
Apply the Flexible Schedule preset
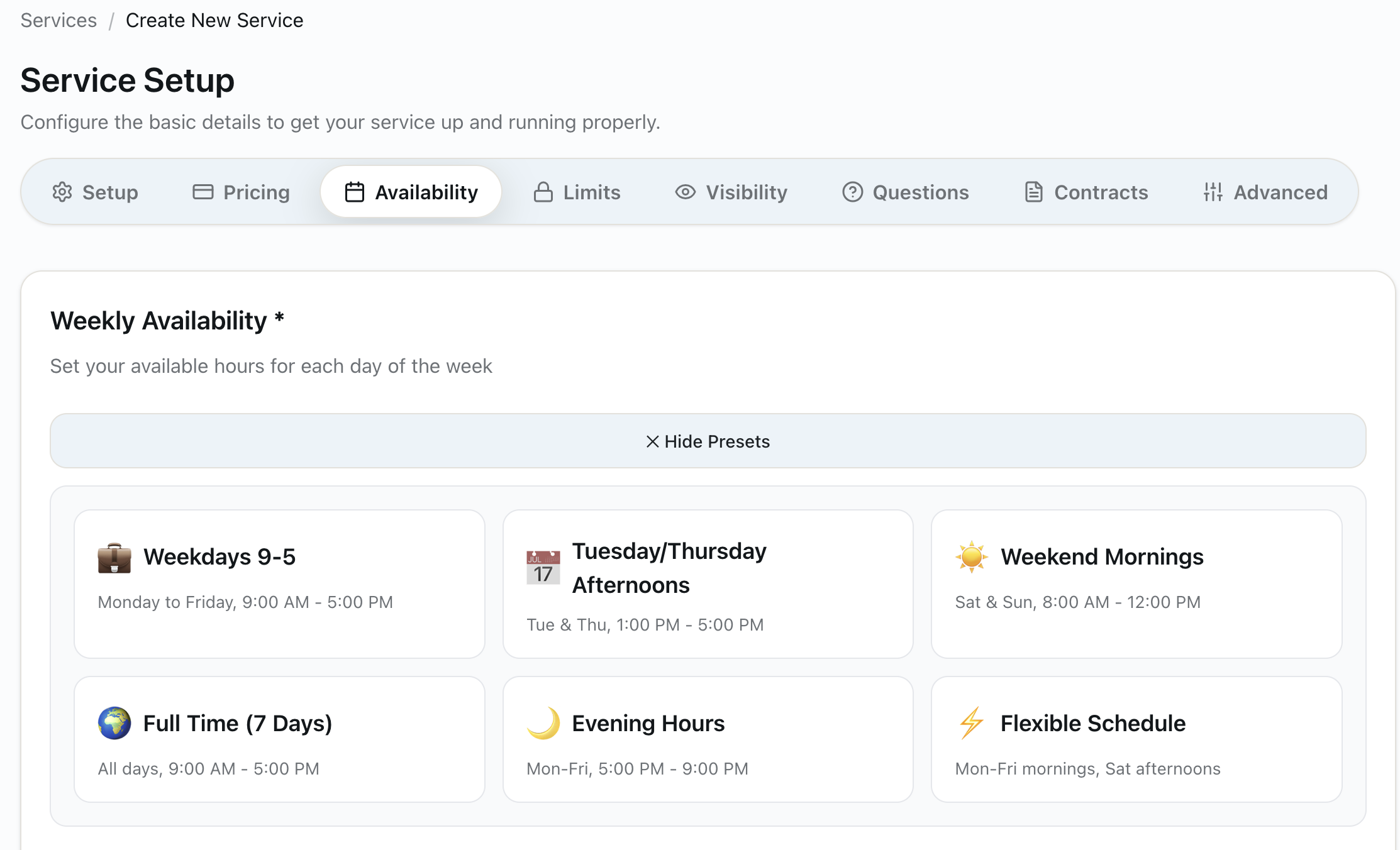(x=1136, y=739)
